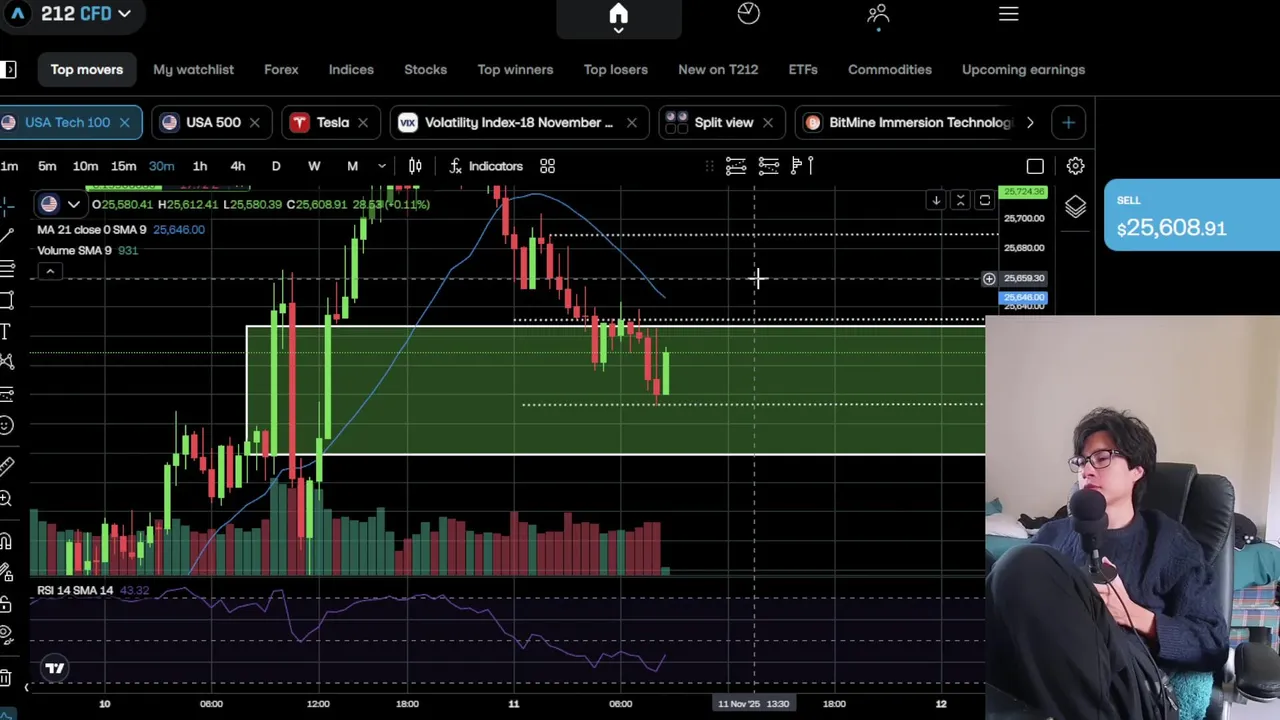Select the Top movers category
The height and width of the screenshot is (720, 1280).
coord(87,70)
